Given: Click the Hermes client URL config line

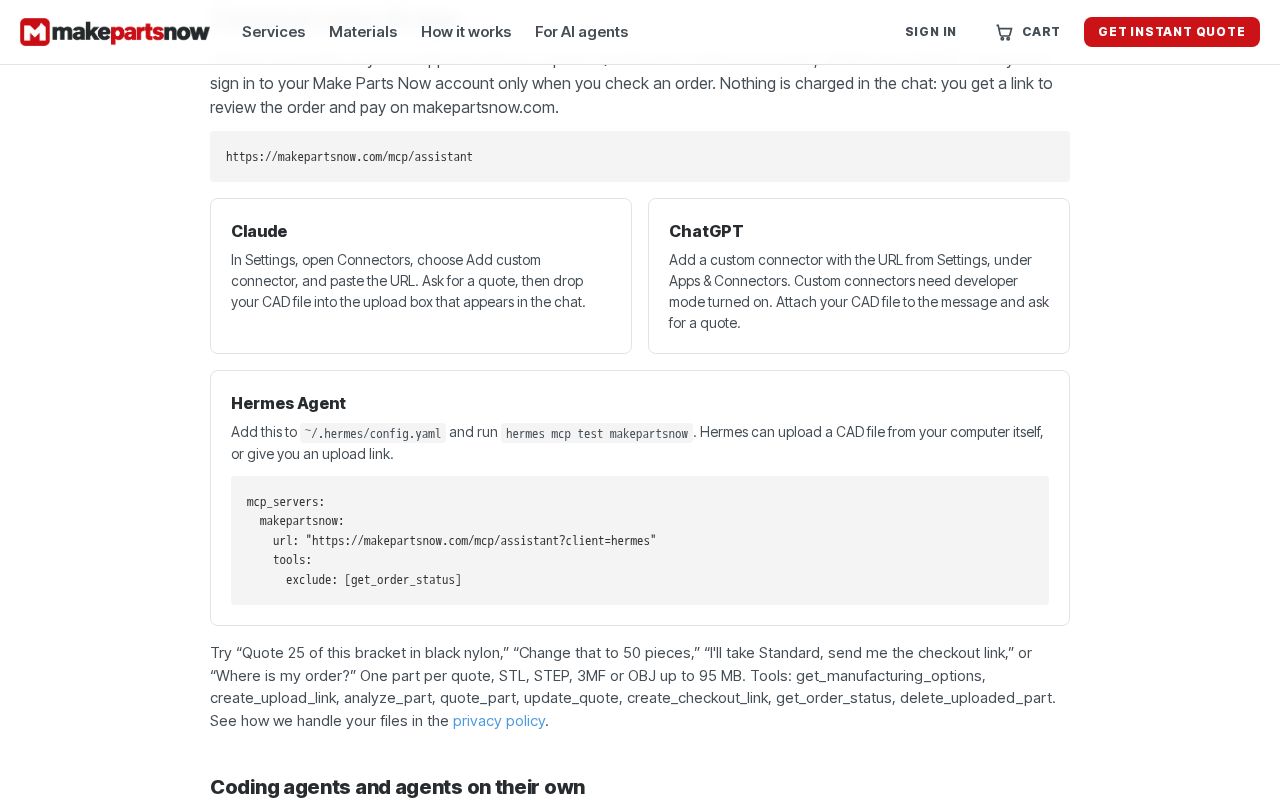Looking at the screenshot, I should [464, 541].
